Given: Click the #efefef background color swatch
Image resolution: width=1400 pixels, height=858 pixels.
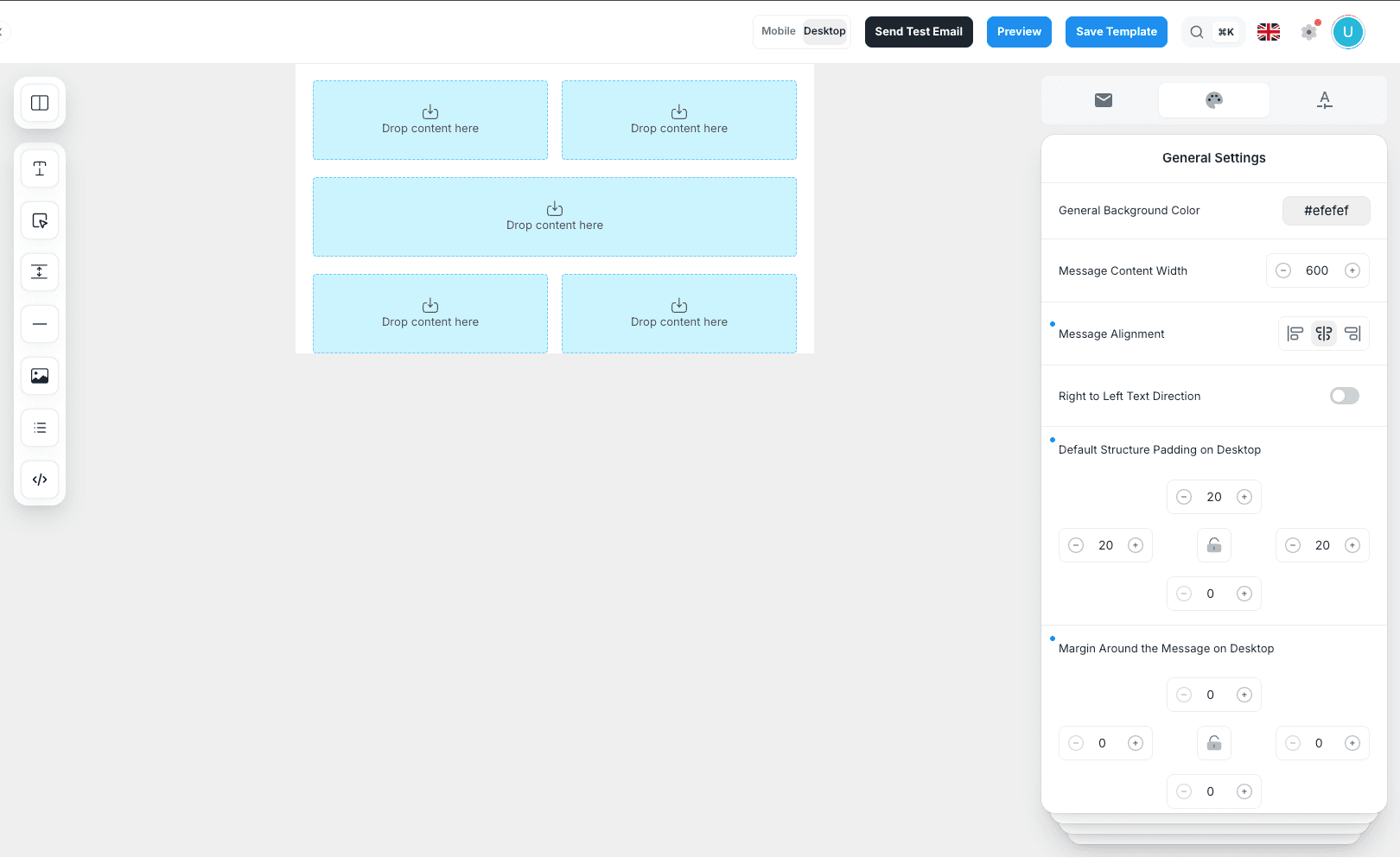Looking at the screenshot, I should point(1327,211).
